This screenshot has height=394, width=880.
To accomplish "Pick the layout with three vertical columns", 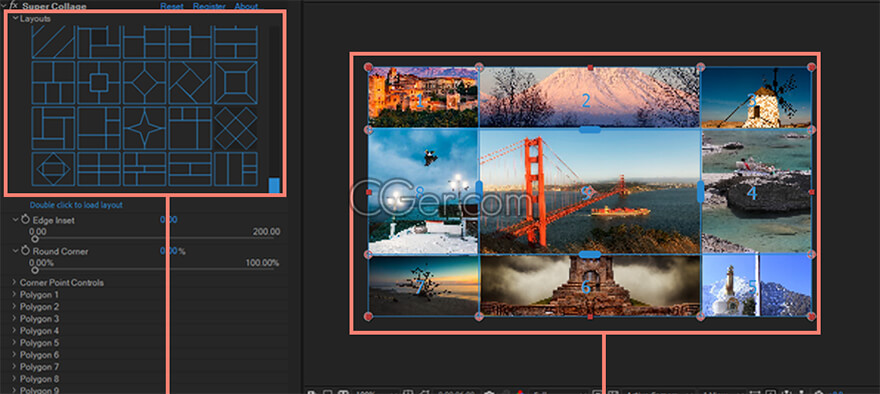I will point(236,169).
